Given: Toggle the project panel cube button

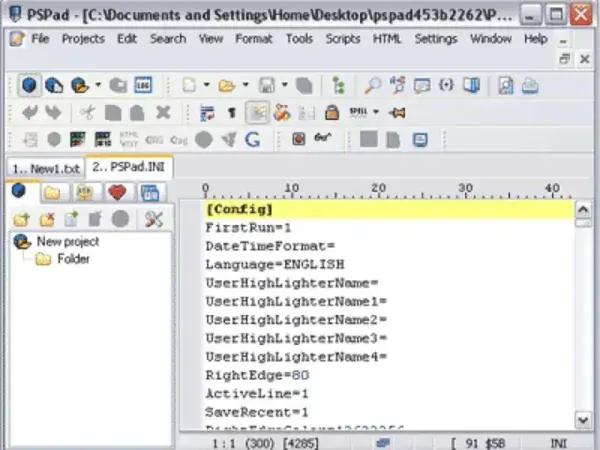Looking at the screenshot, I should point(30,86).
